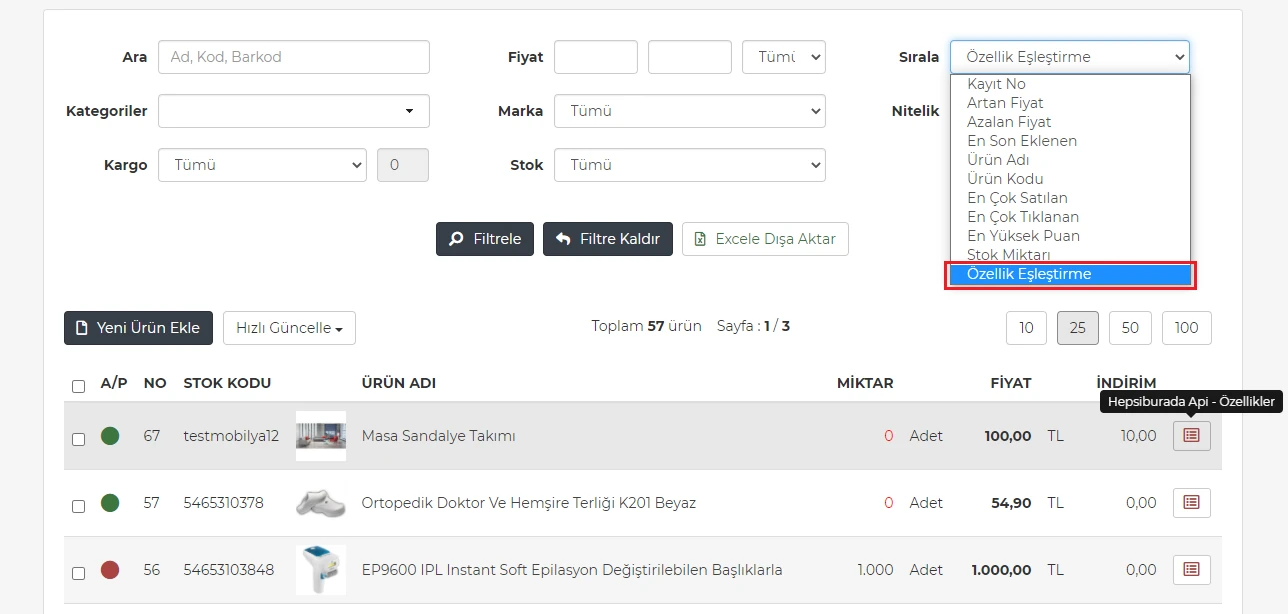Open the Hızlı Güncelle dropdown menu
The image size is (1288, 614).
point(289,328)
